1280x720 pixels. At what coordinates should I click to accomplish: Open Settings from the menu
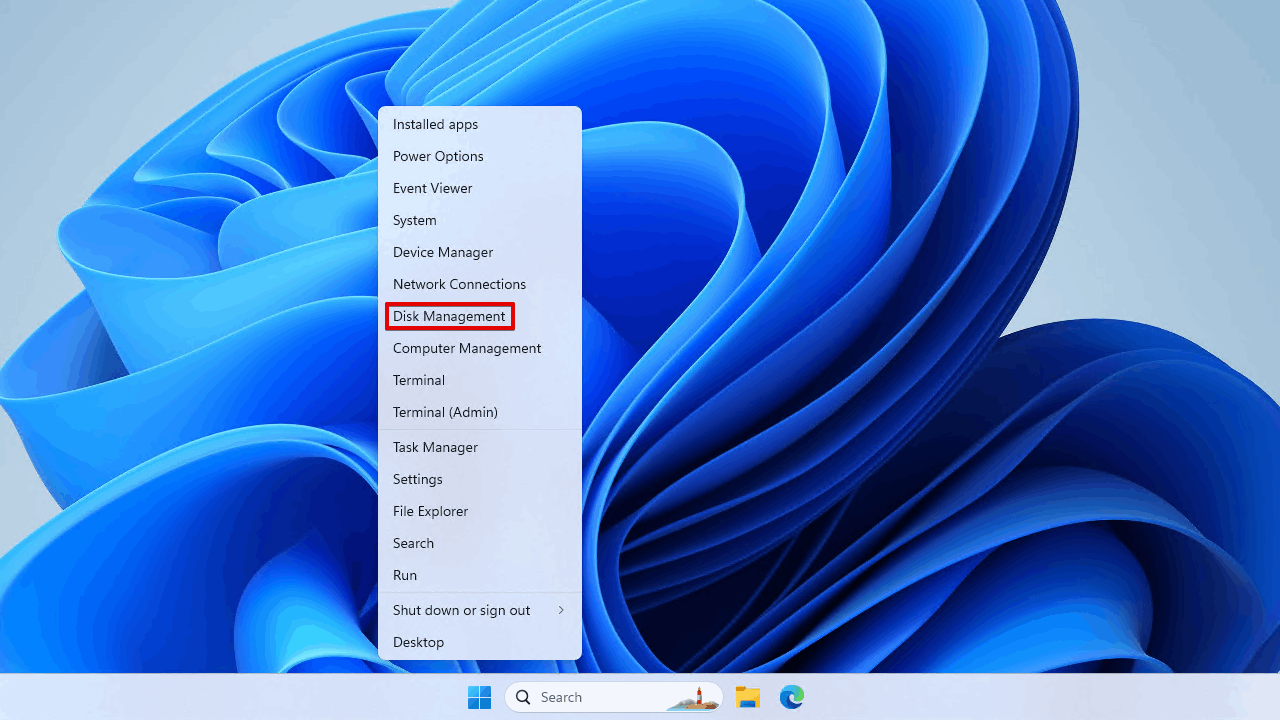pos(417,479)
